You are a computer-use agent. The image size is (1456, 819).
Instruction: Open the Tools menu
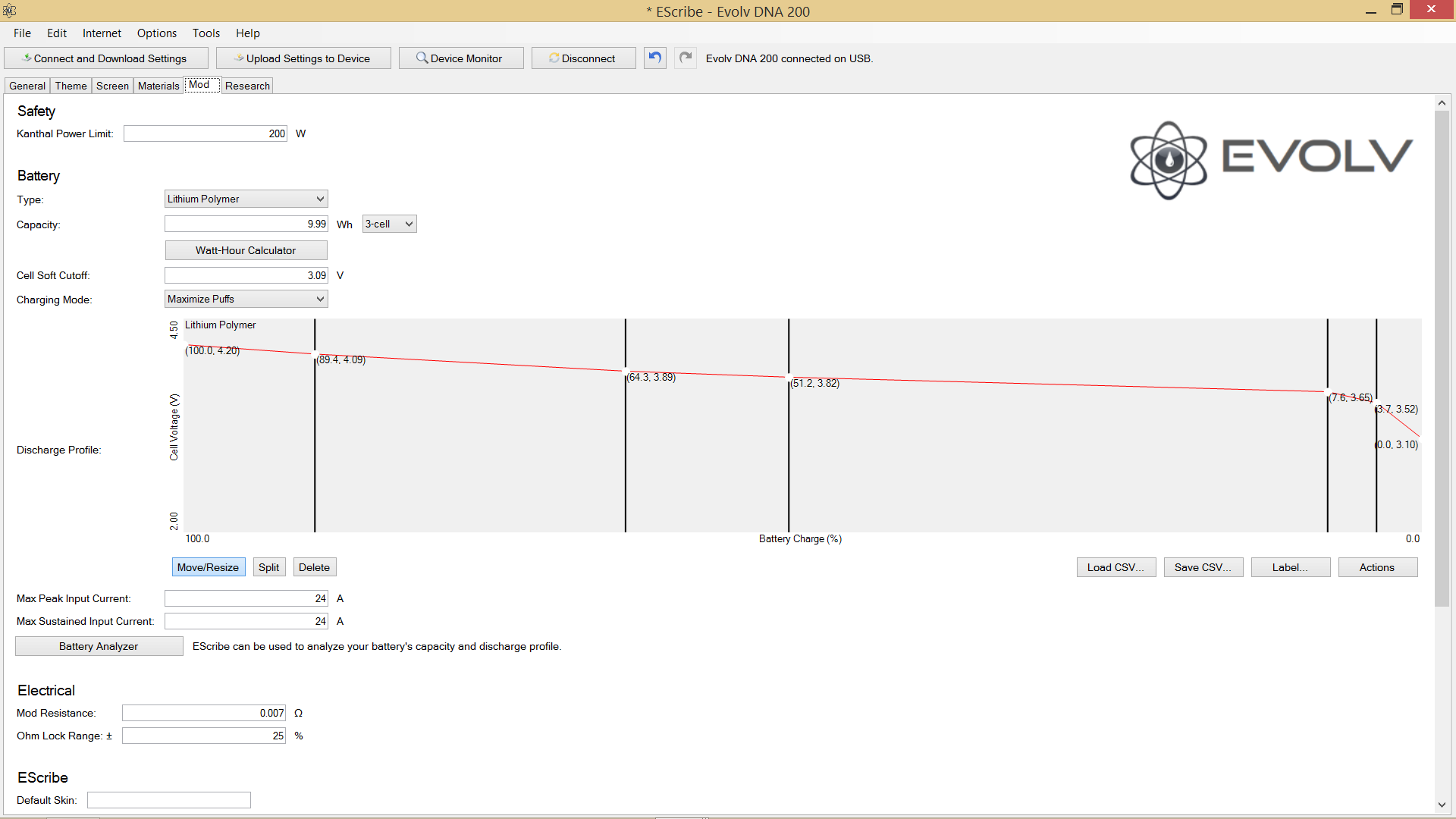coord(206,33)
